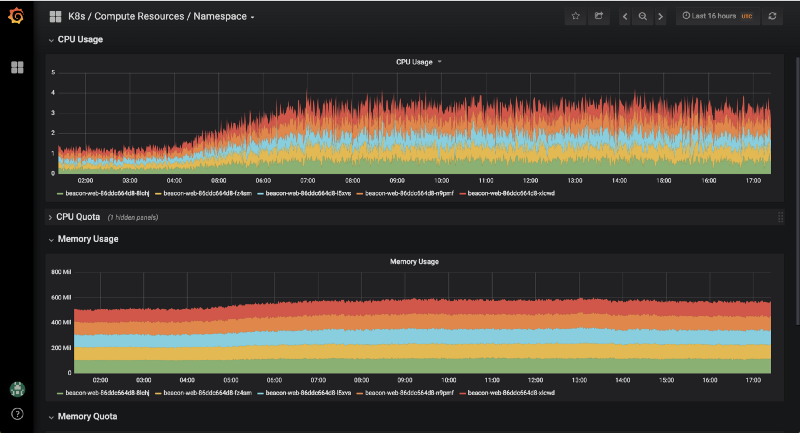Open the user avatar at sidebar bottom

[17, 388]
